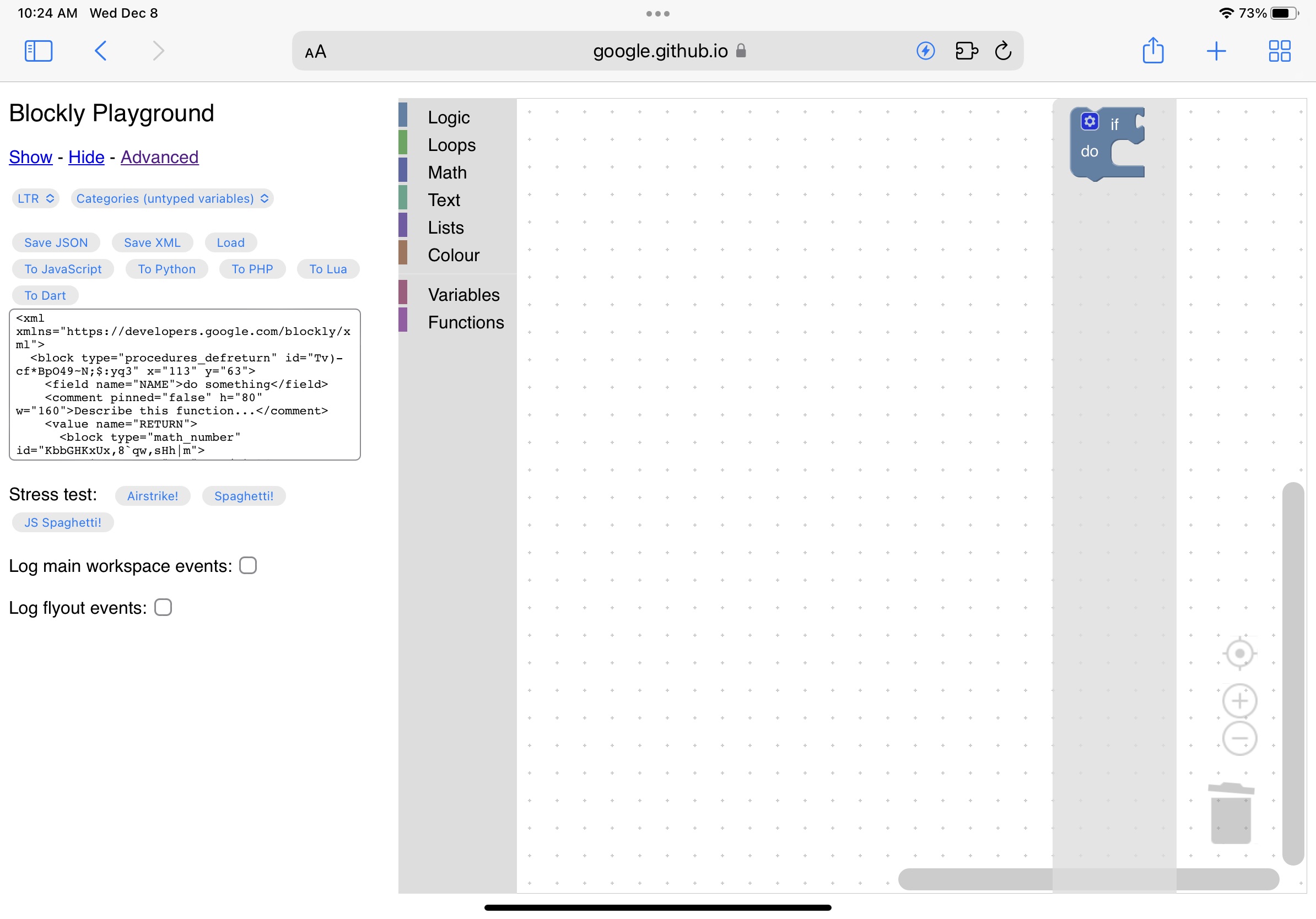1316x919 pixels.
Task: Select the Variables category in the toolbox
Action: tap(463, 294)
